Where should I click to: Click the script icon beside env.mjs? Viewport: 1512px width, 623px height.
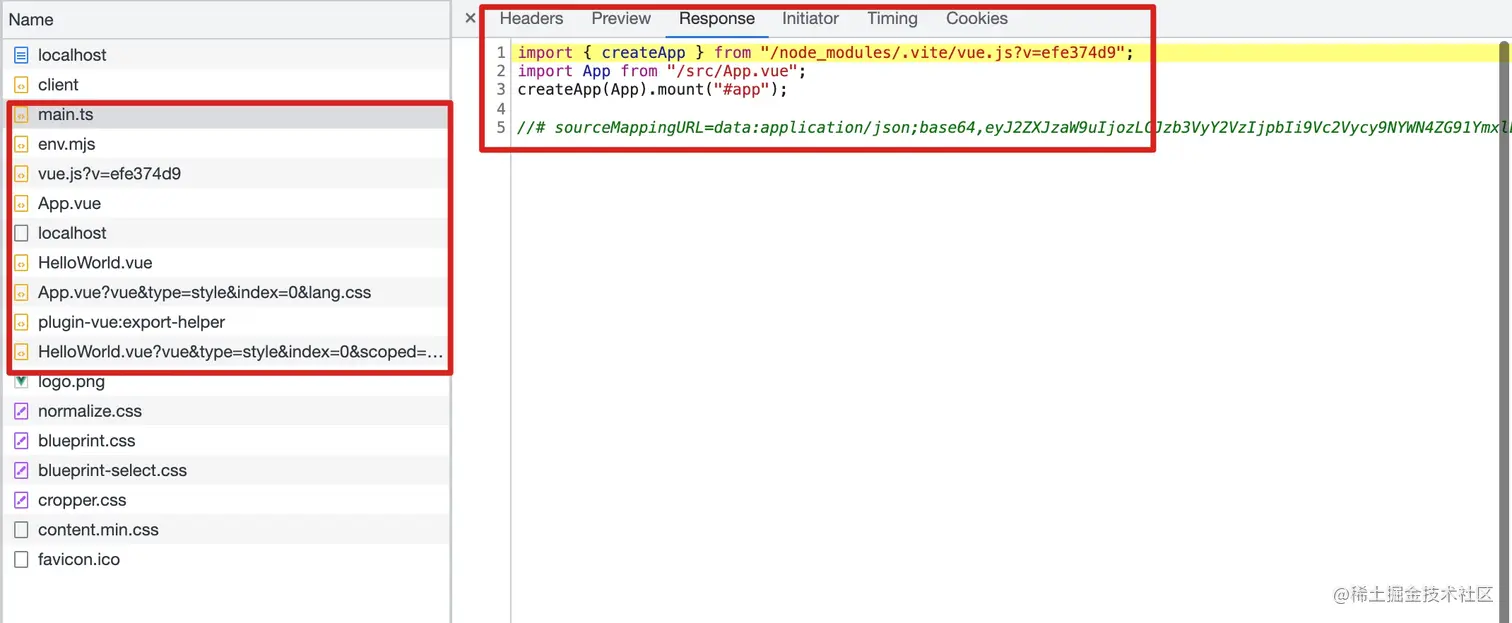coord(21,144)
